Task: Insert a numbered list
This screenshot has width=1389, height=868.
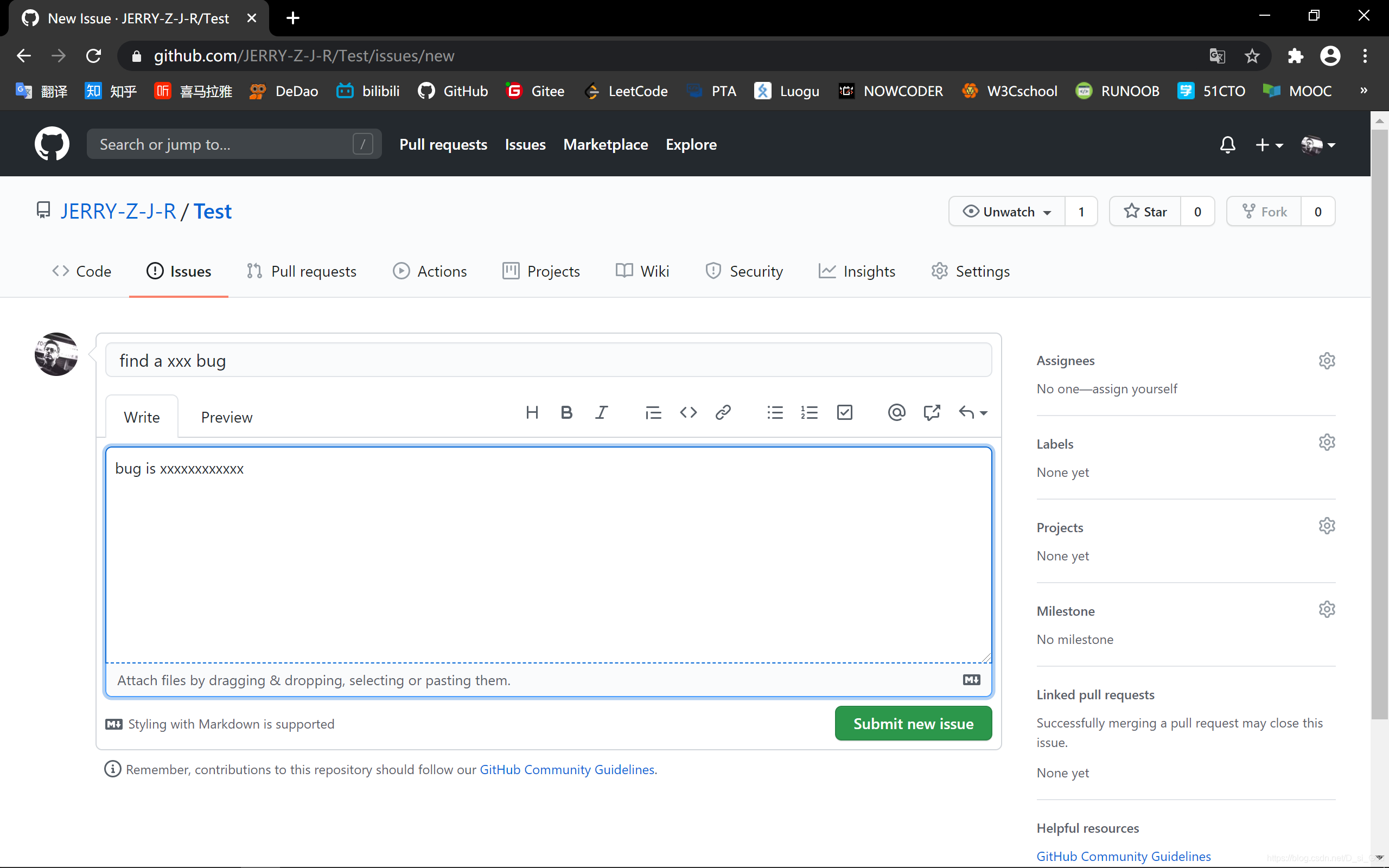Action: pos(810,412)
